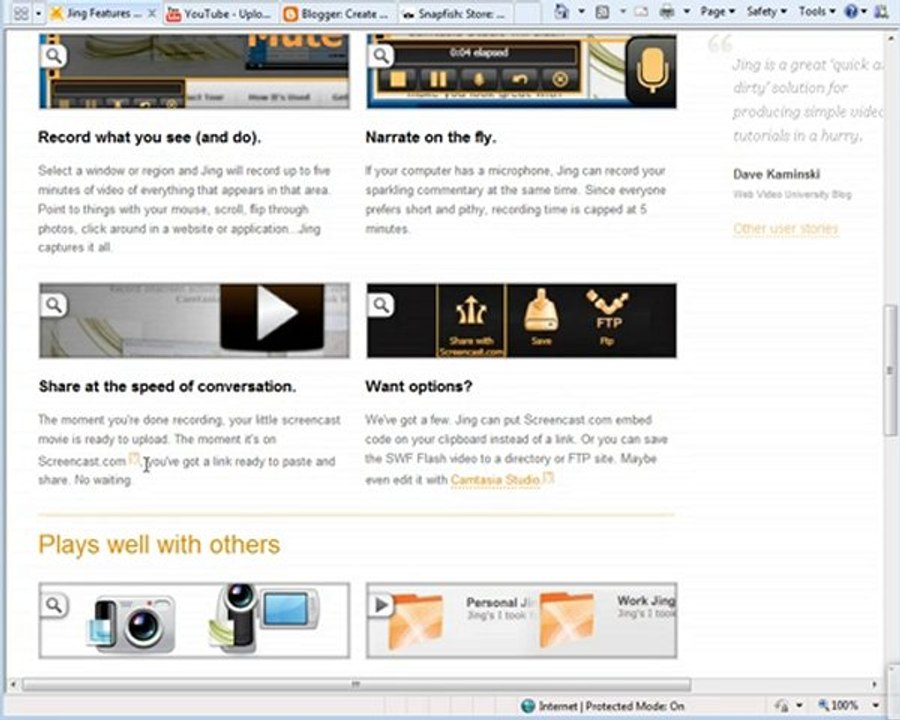This screenshot has width=900, height=720.
Task: Click the horizontal scrollbar thumb
Action: click(356, 684)
